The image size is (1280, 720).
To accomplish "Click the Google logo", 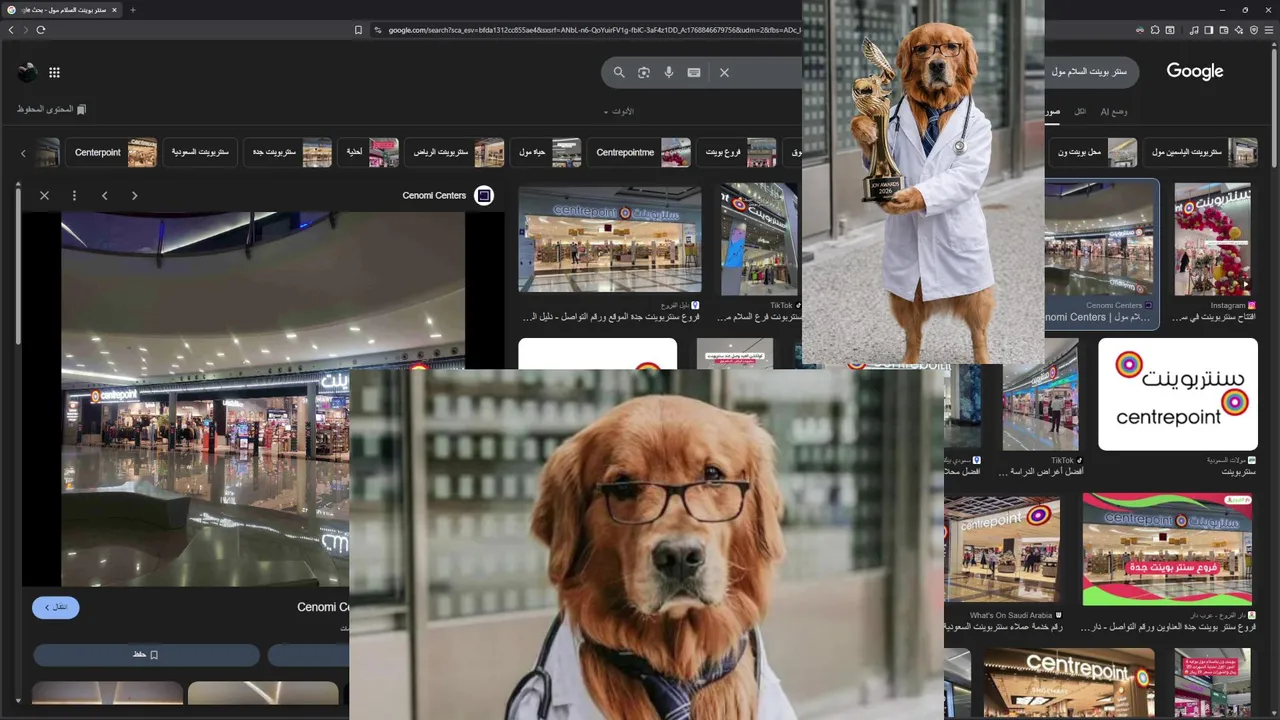I will (1195, 71).
